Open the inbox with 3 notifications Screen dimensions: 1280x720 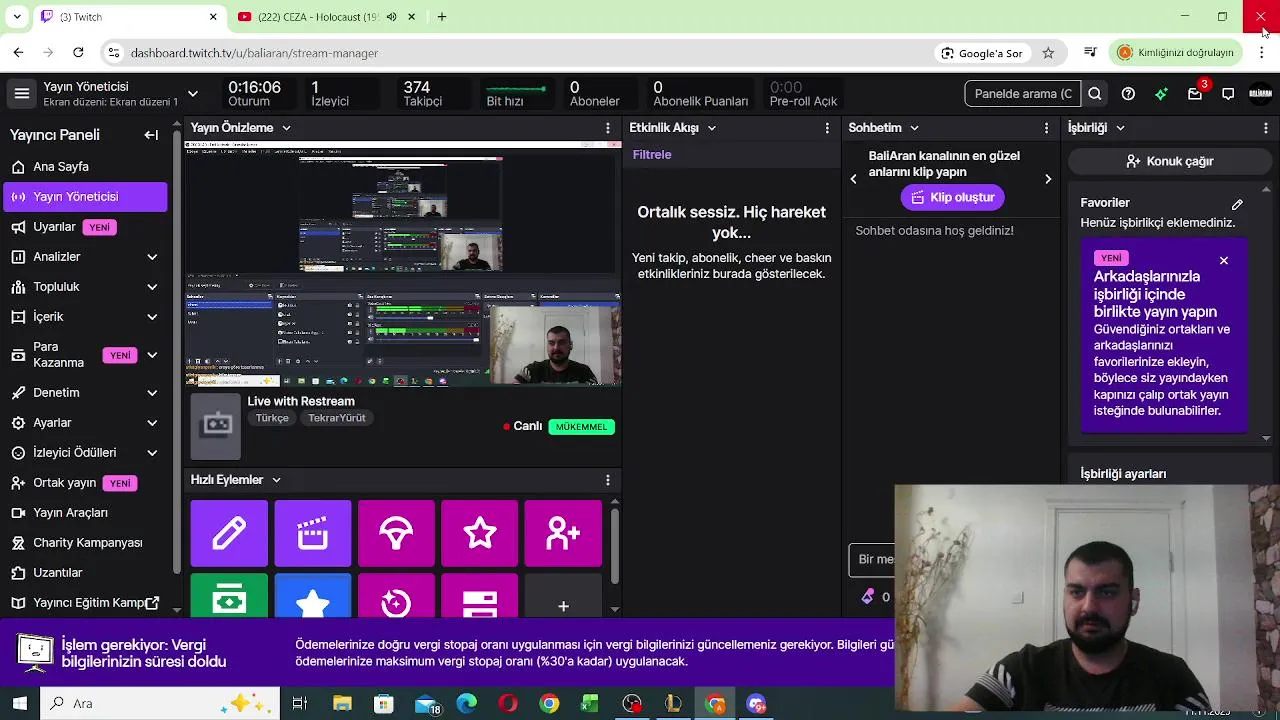click(1195, 94)
